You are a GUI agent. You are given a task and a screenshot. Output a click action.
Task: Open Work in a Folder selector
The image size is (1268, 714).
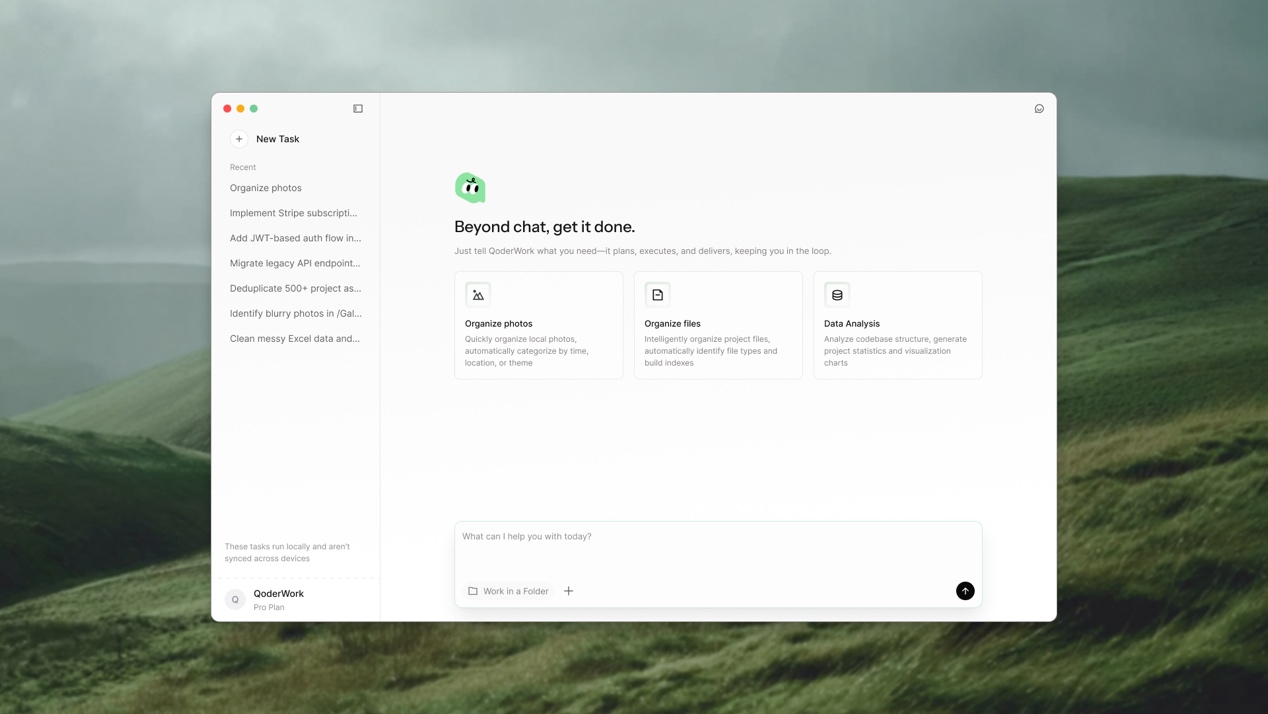tap(508, 591)
